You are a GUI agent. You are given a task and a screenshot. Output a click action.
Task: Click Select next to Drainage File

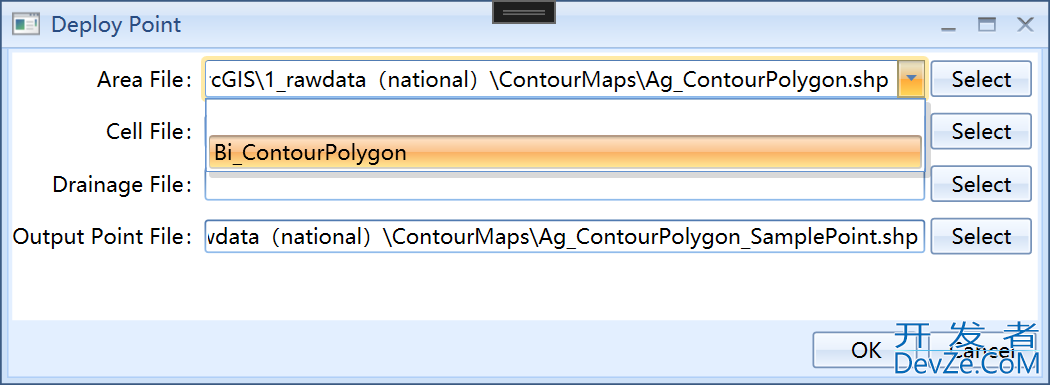[981, 183]
